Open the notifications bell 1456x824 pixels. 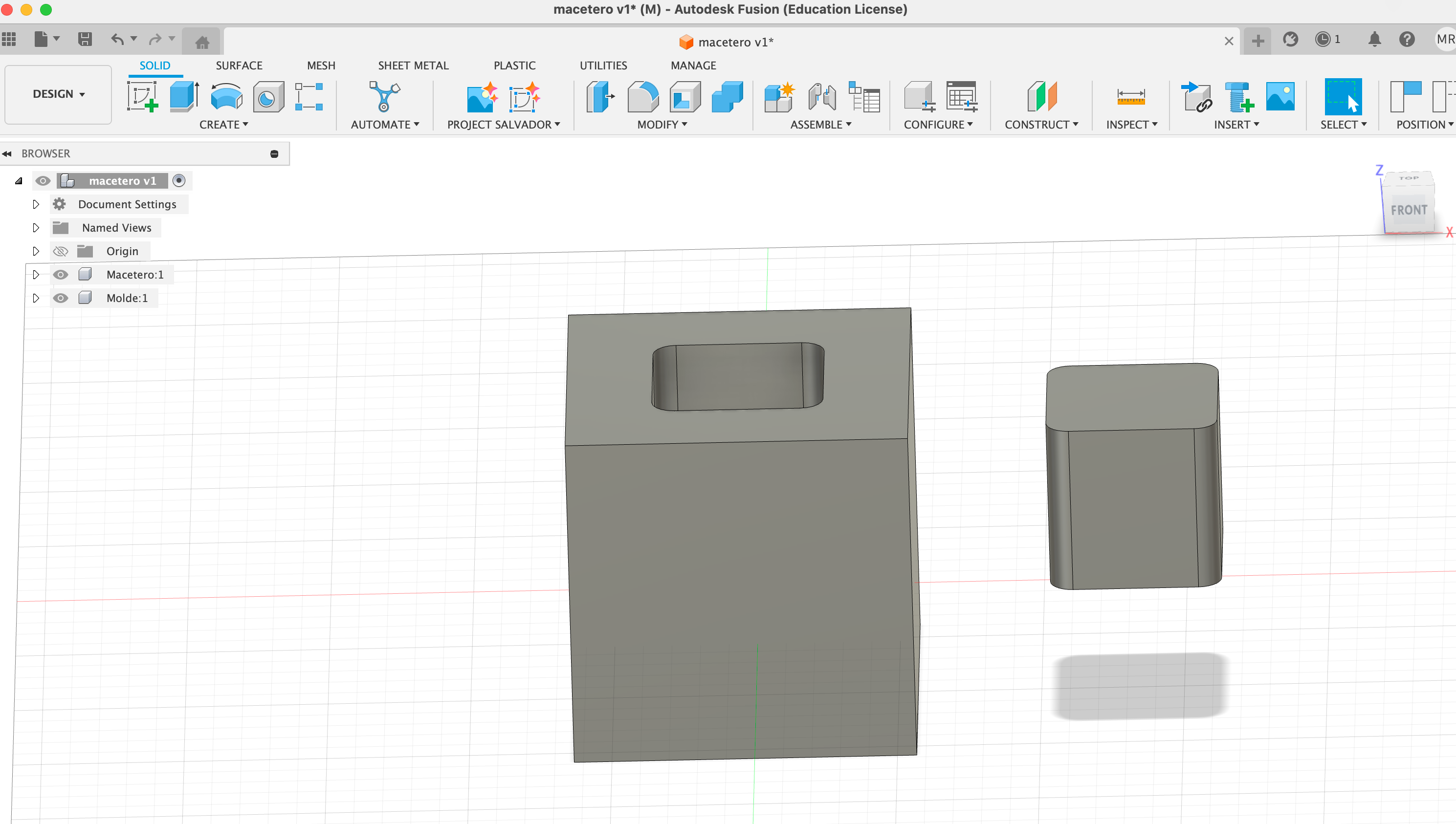coord(1374,40)
